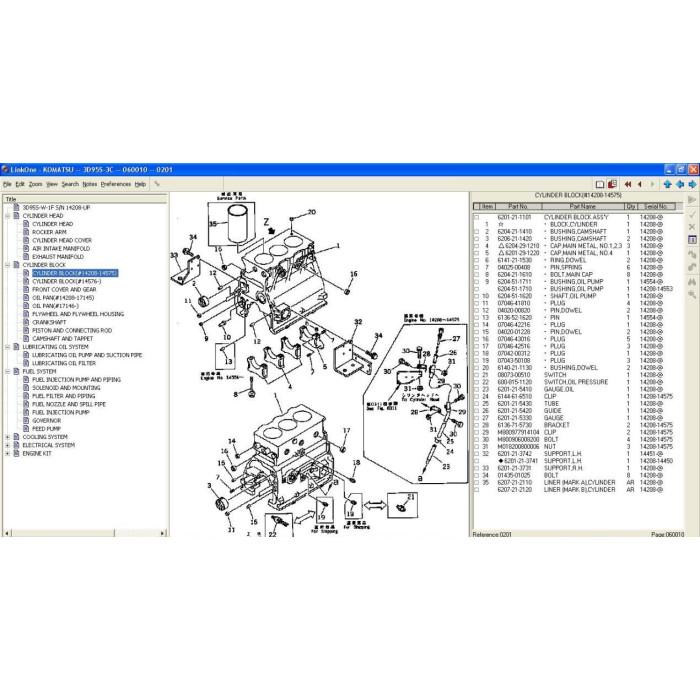
Task: Click the Qty column header
Action: [630, 206]
